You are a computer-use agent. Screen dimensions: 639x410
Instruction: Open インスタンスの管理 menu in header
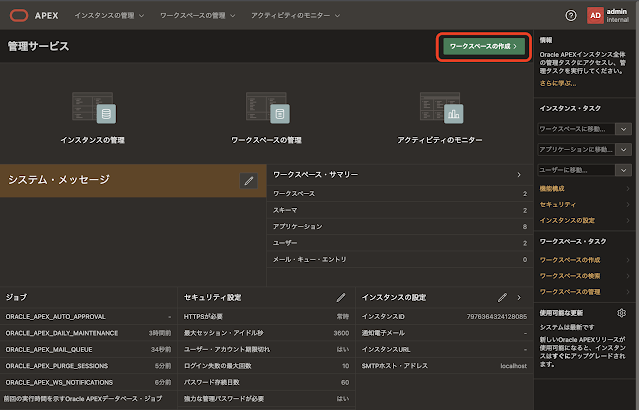109,15
